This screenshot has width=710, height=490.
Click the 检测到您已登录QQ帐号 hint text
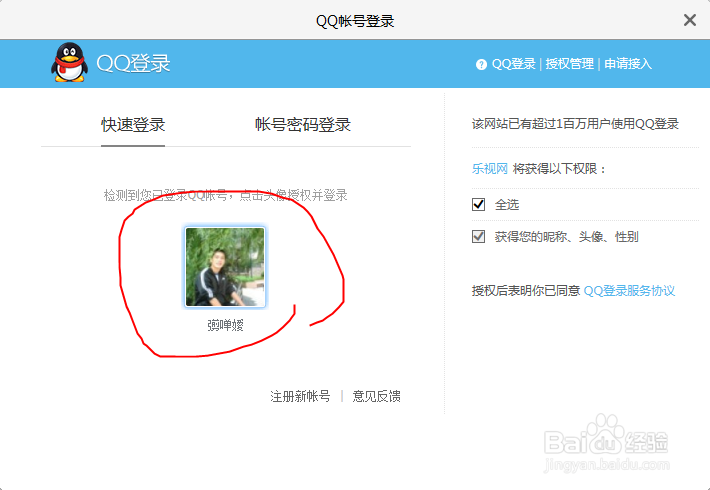pyautogui.click(x=225, y=195)
